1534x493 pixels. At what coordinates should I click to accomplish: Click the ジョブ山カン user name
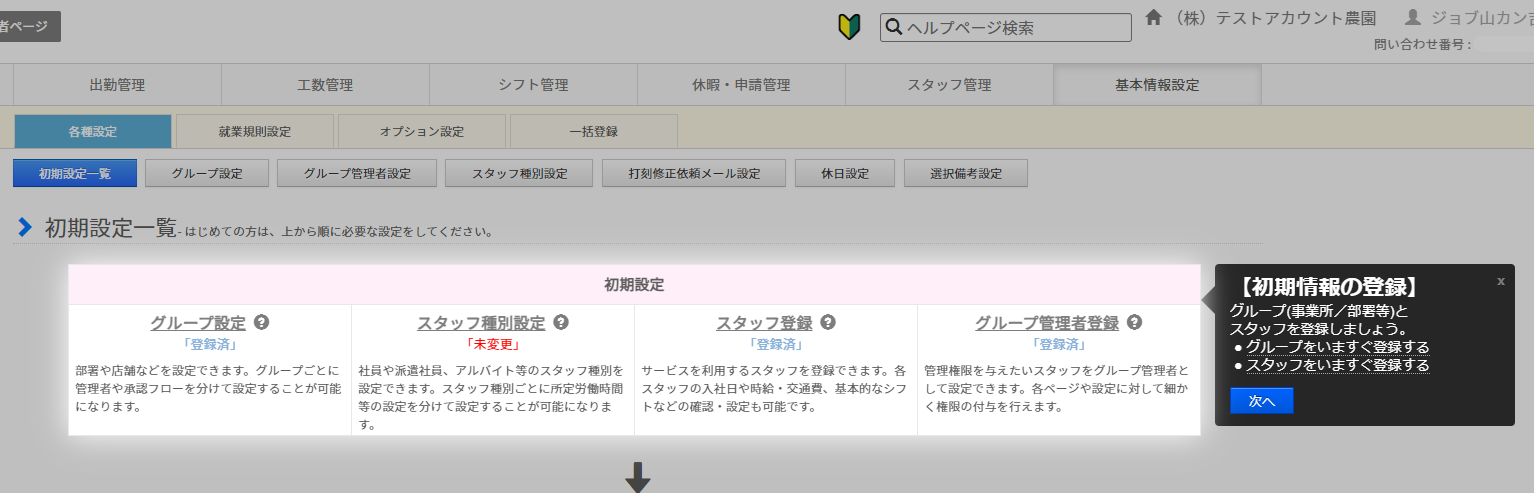(1482, 18)
